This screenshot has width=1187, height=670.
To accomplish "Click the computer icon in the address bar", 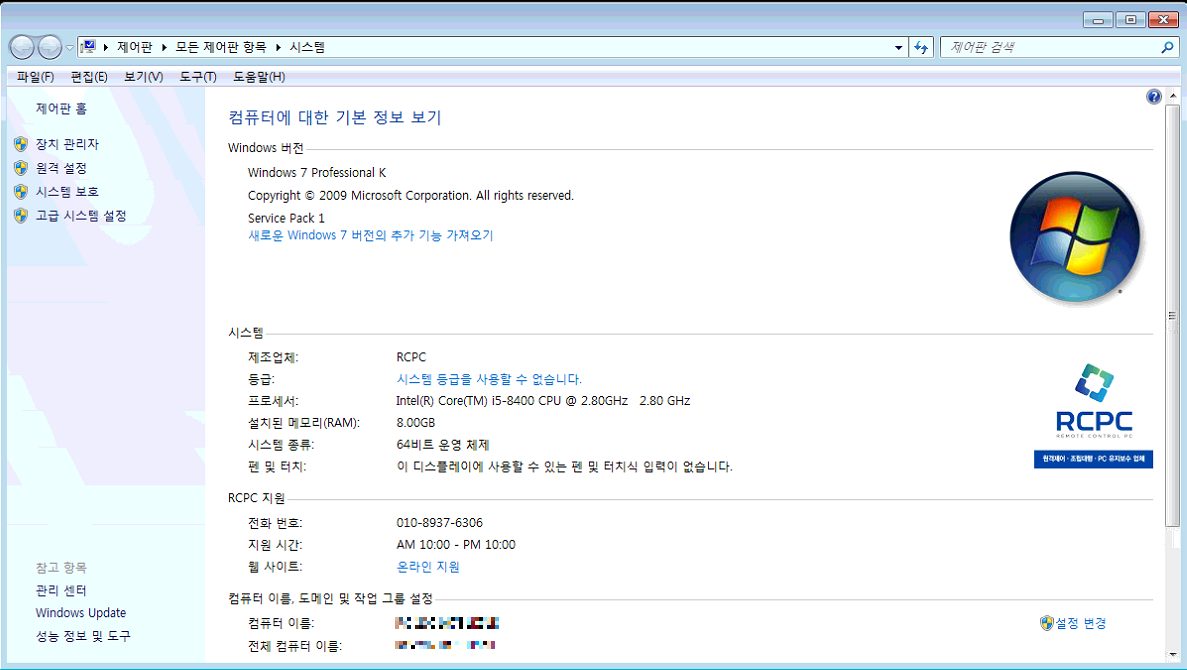I will [88, 47].
